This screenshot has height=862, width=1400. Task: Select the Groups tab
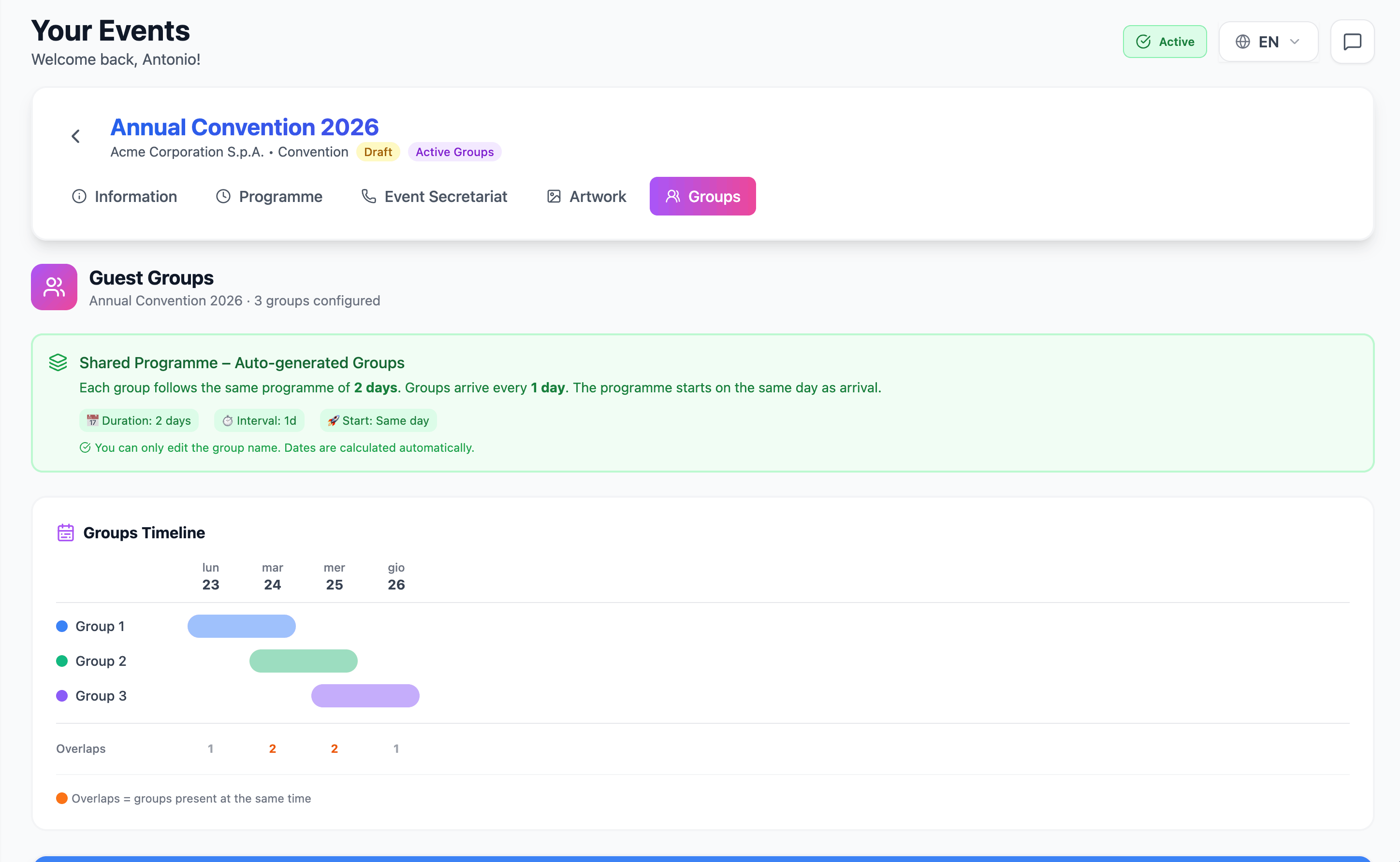point(702,197)
